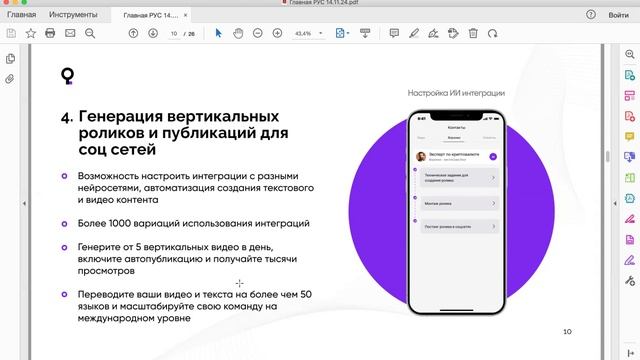Open page thumbnails panel icon
The image size is (640, 360).
(x=10, y=59)
